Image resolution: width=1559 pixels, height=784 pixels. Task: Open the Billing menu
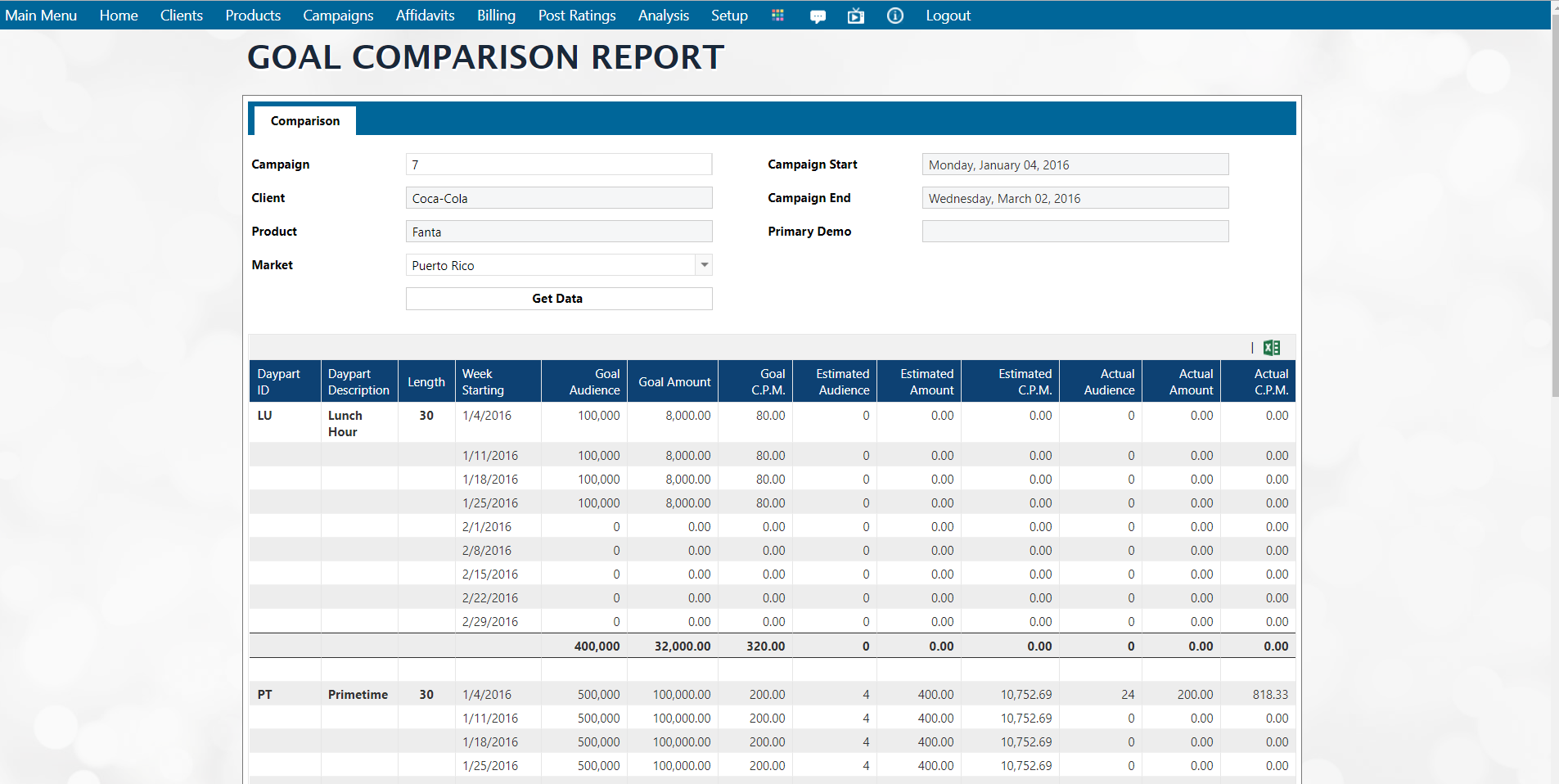coord(496,16)
